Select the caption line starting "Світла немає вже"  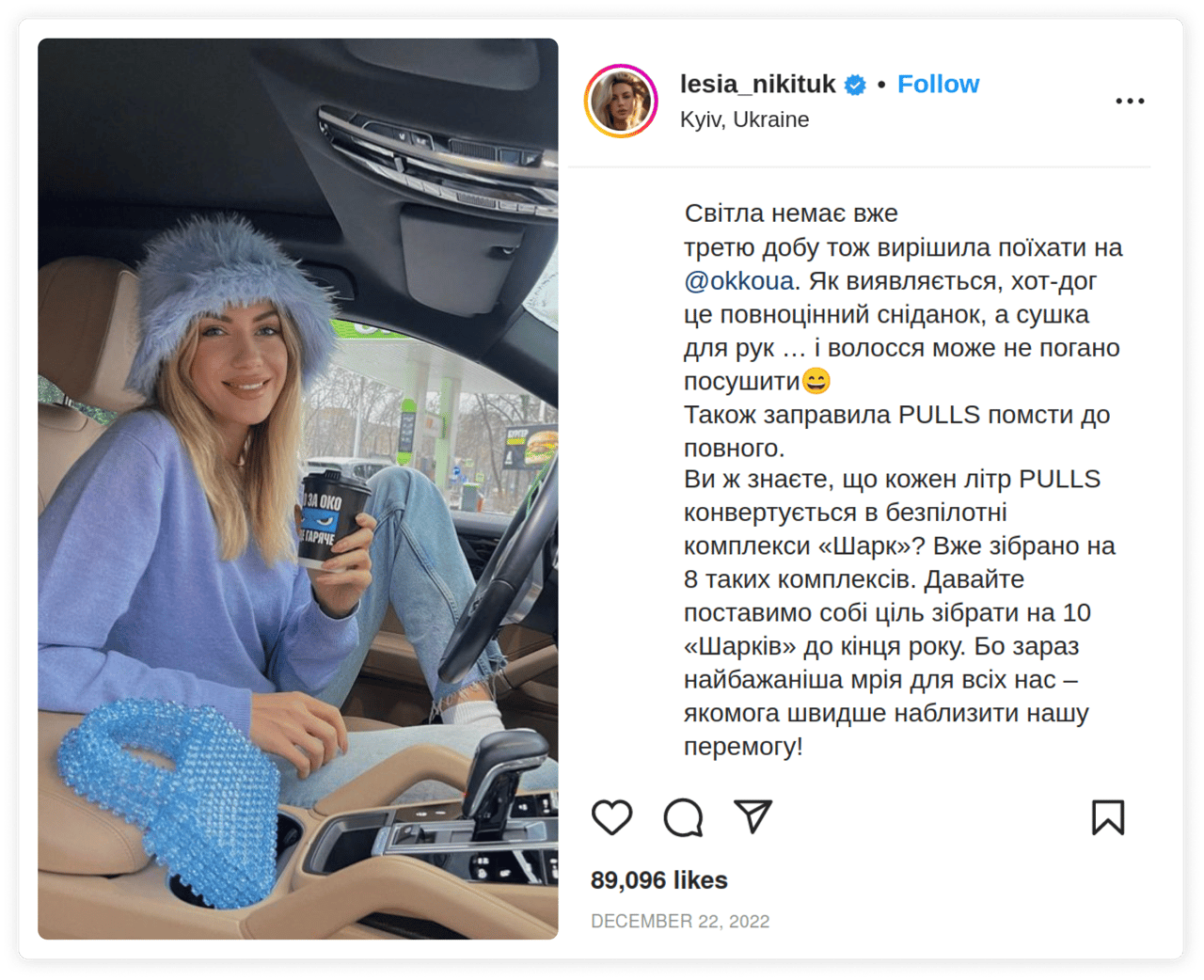pyautogui.click(x=791, y=213)
